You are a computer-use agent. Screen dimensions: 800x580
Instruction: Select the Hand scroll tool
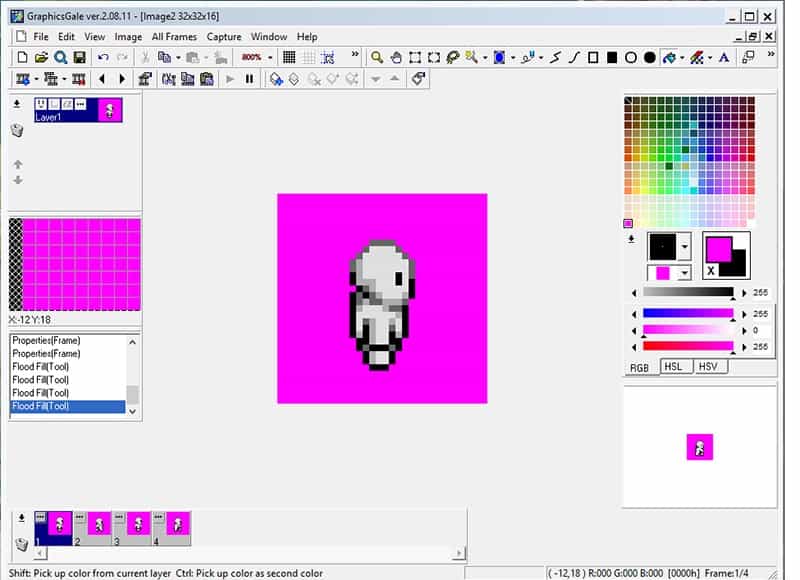[396, 57]
